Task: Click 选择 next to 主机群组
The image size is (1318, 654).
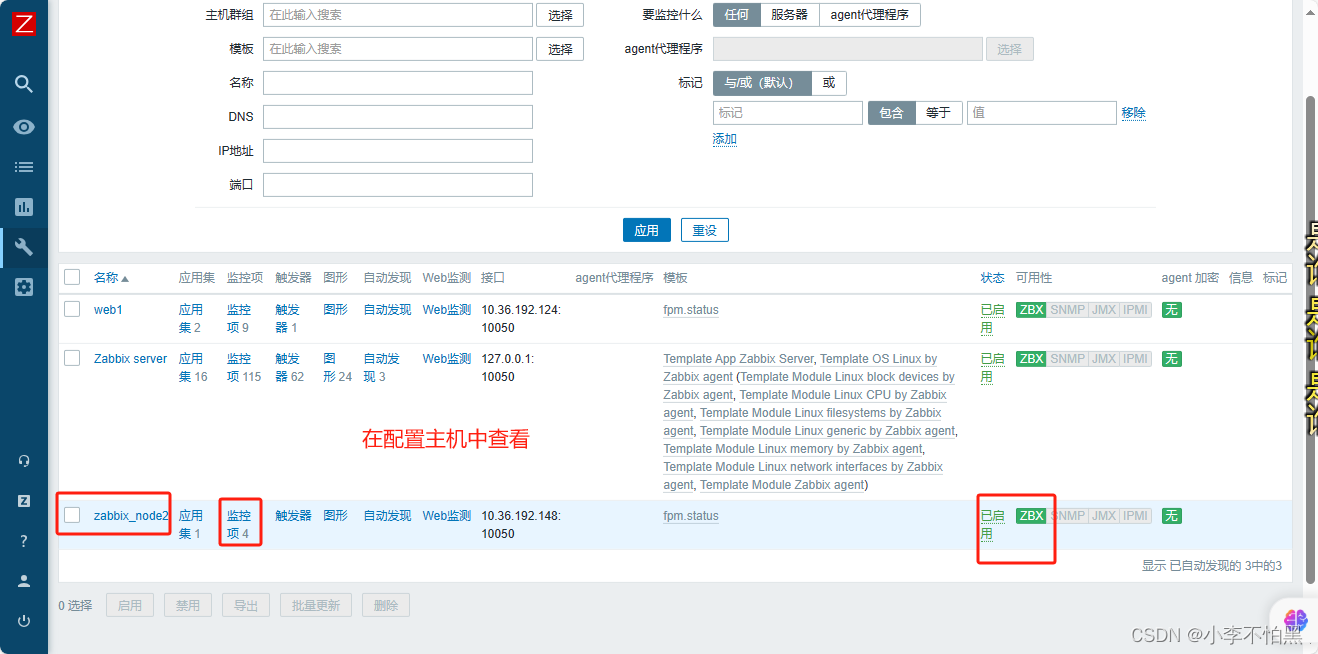Action: [560, 15]
